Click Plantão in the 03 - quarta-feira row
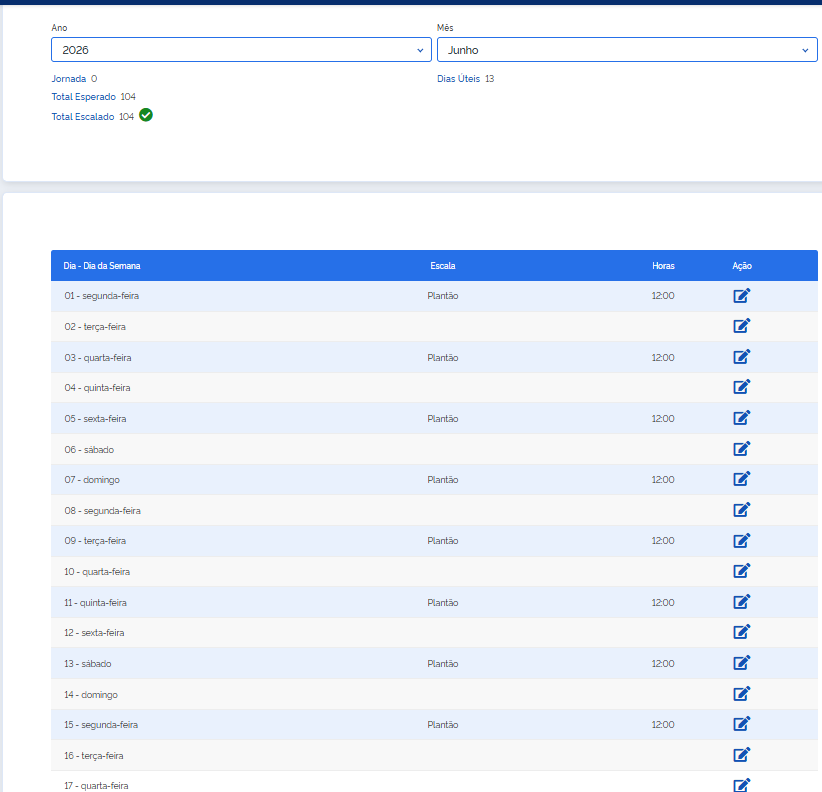The height and width of the screenshot is (792, 822). 442,357
